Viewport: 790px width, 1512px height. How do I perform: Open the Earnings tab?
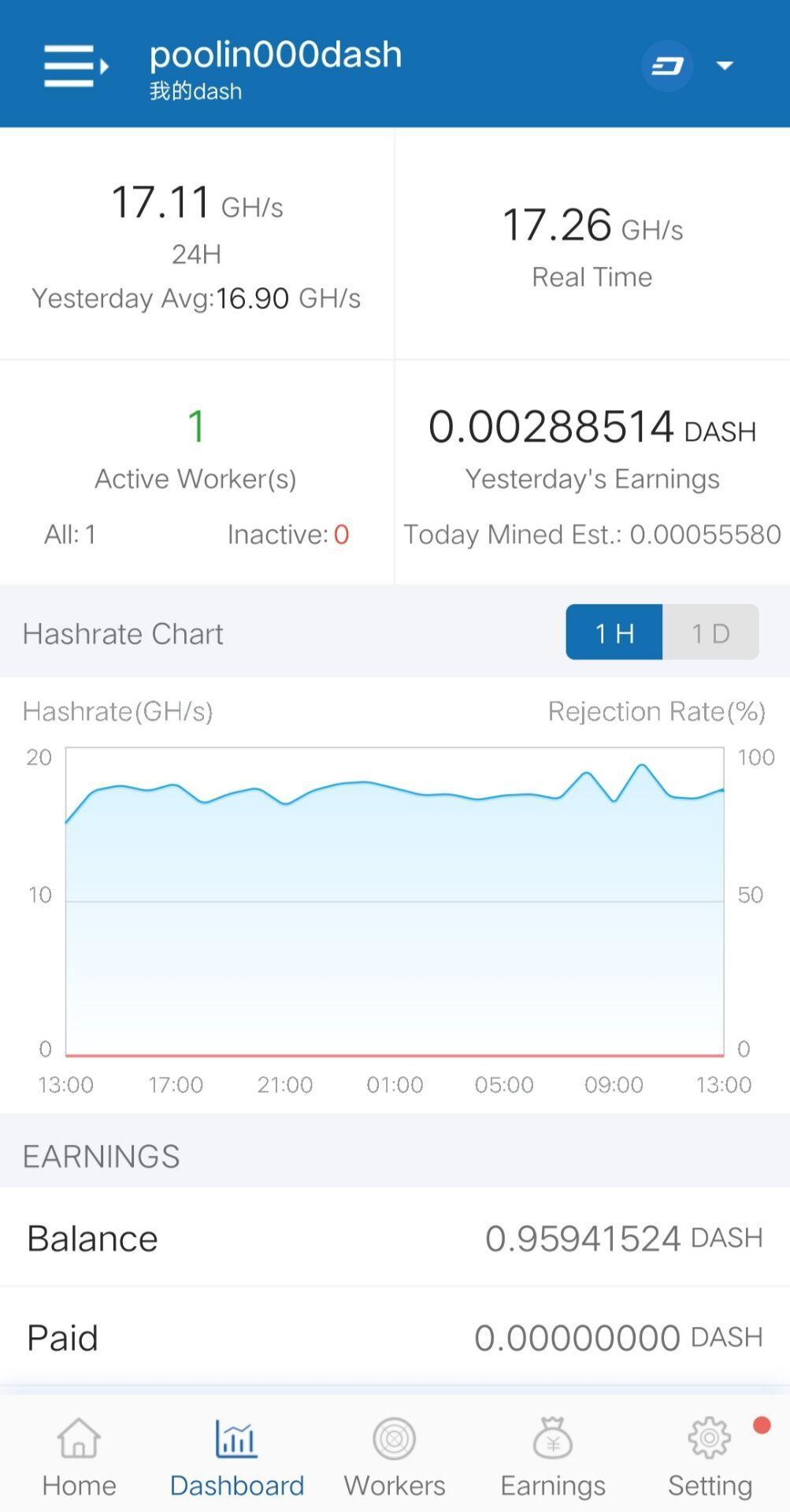point(553,1457)
